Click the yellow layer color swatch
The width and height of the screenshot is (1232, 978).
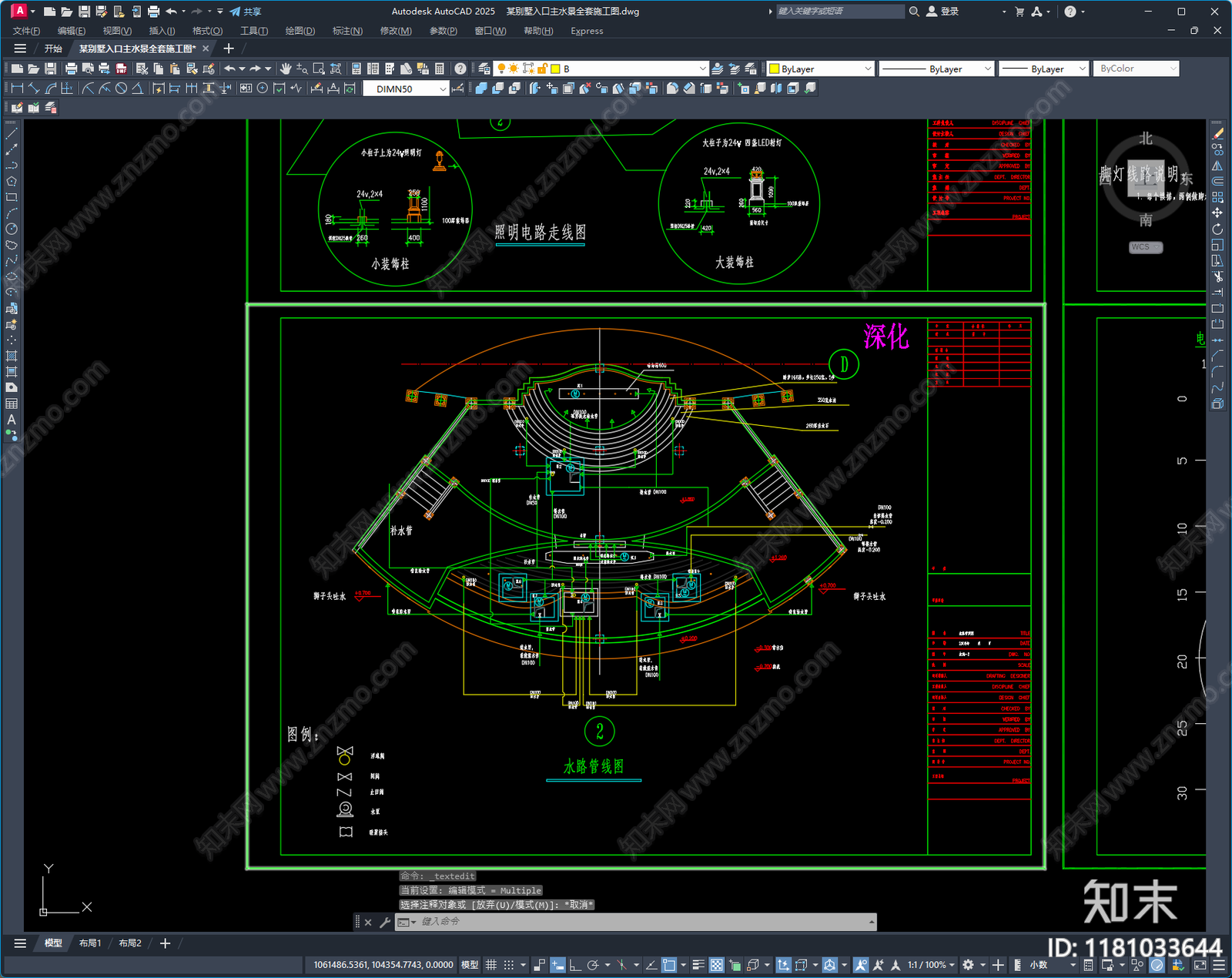click(555, 69)
